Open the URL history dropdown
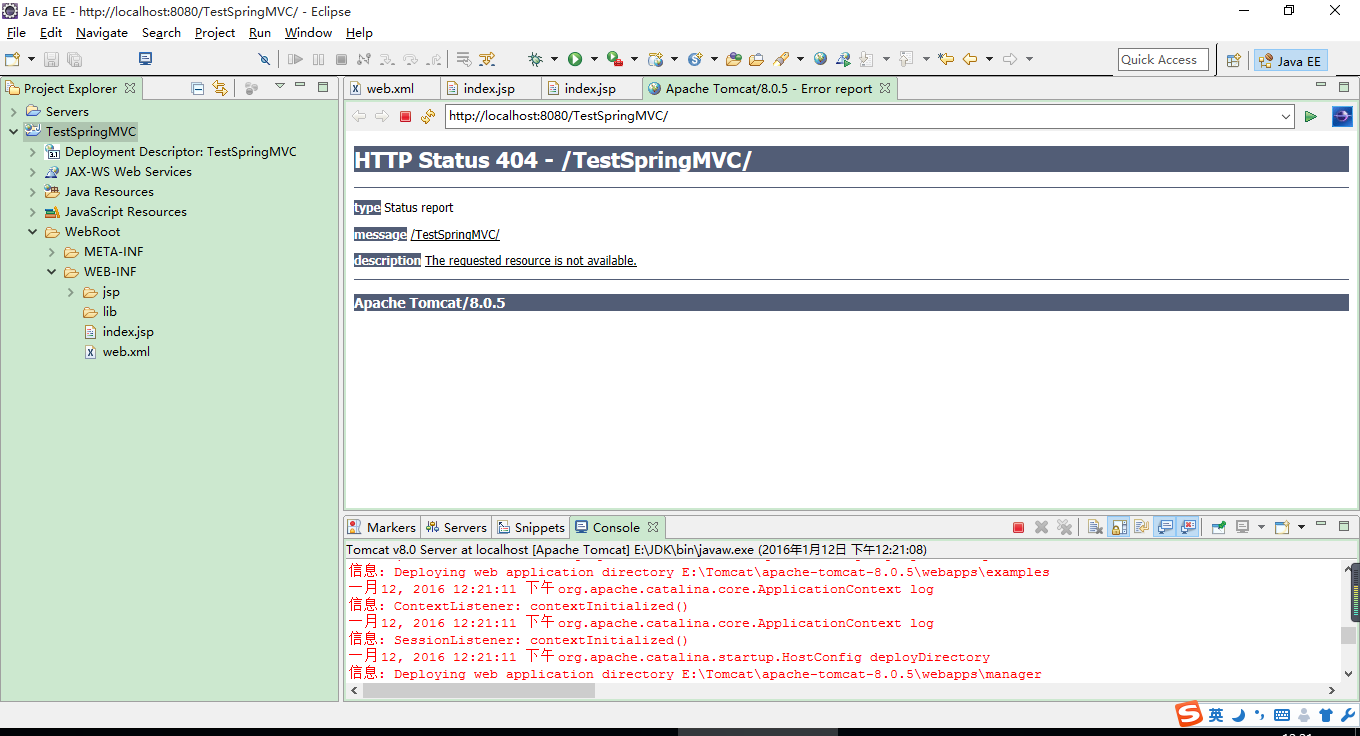 pyautogui.click(x=1286, y=116)
